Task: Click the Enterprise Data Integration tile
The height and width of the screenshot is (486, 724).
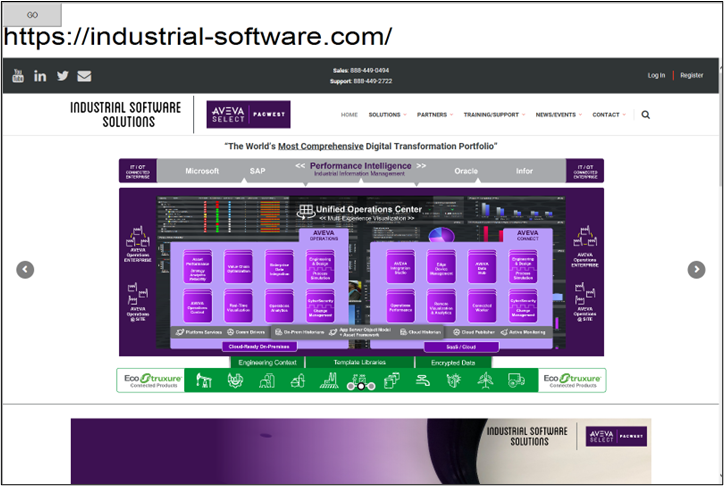Action: tap(279, 267)
